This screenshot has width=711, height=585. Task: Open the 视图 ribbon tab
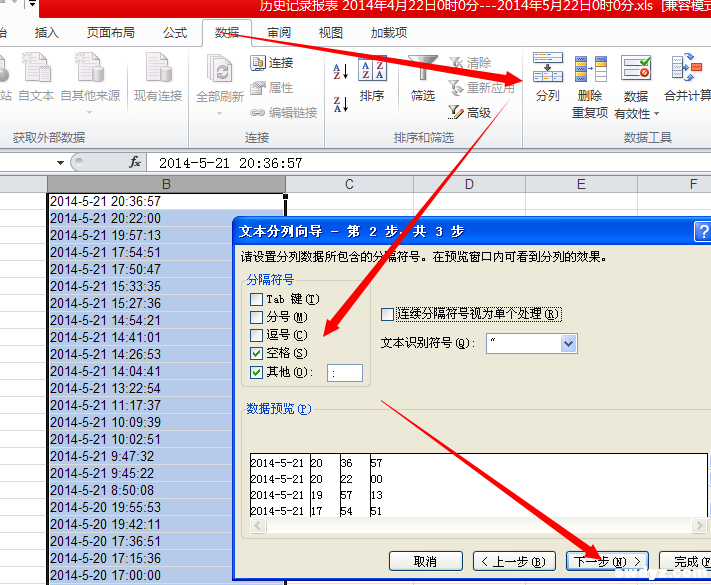[x=331, y=33]
